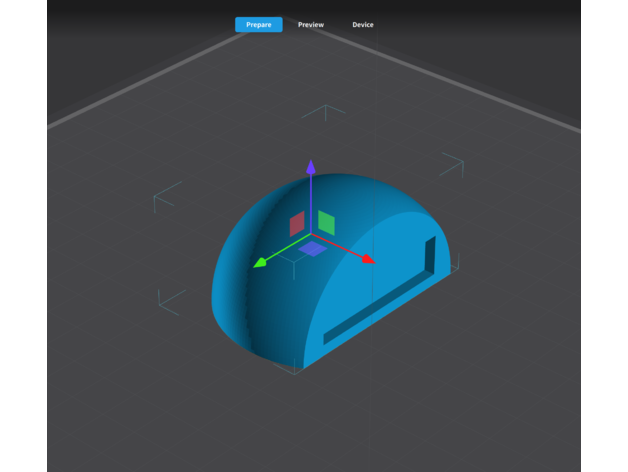Click the upper-left bounding box corner marker

165,196
